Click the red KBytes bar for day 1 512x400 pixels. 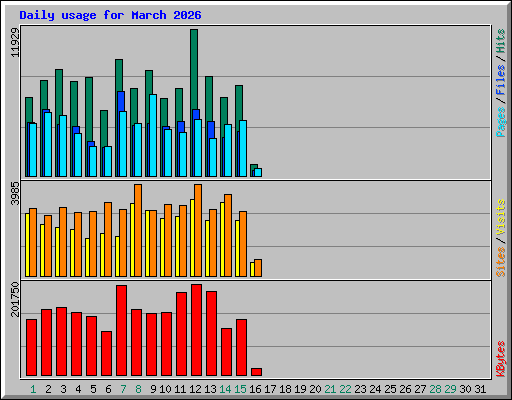tap(31, 347)
